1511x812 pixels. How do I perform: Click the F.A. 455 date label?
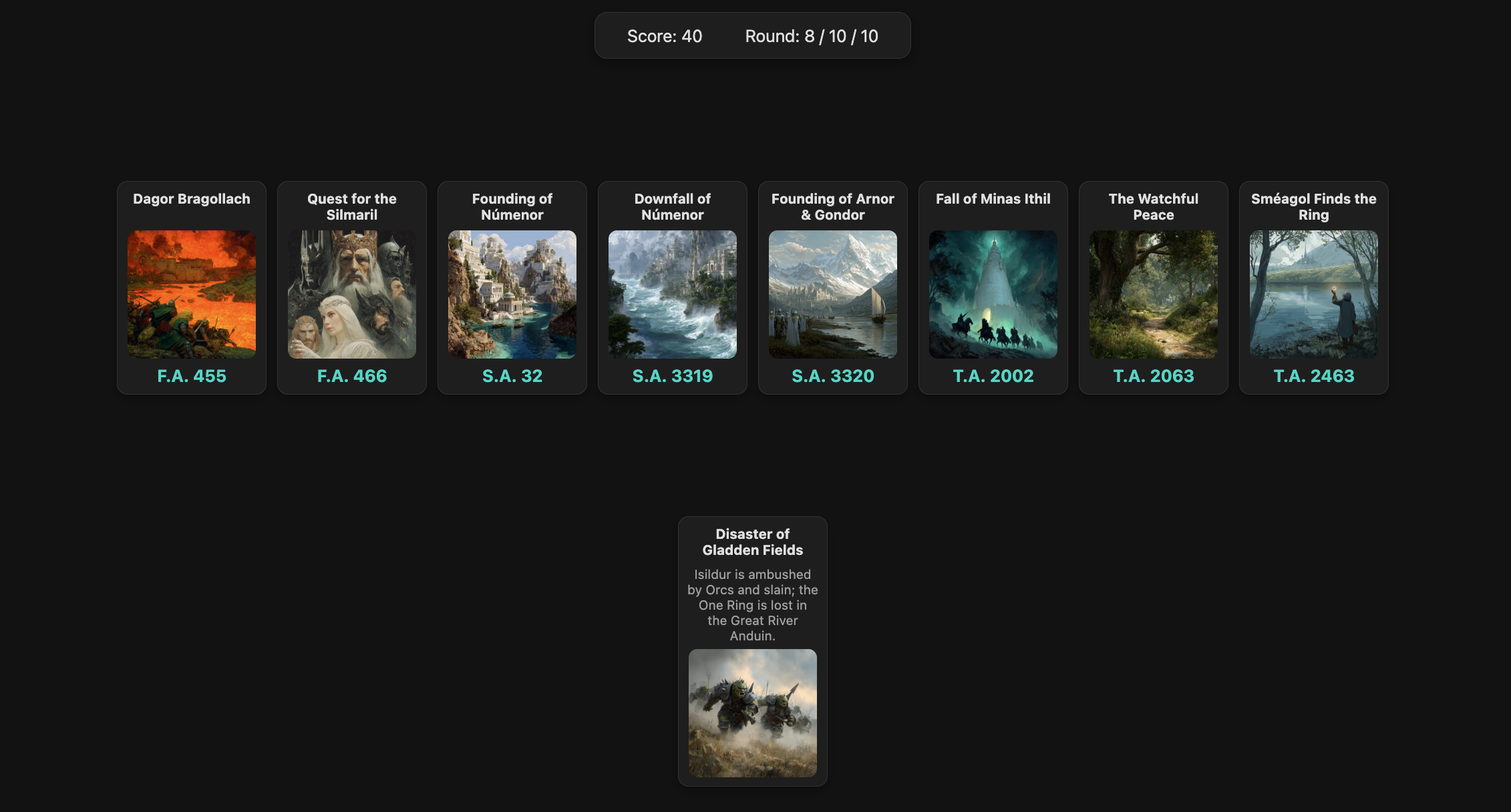pos(192,376)
